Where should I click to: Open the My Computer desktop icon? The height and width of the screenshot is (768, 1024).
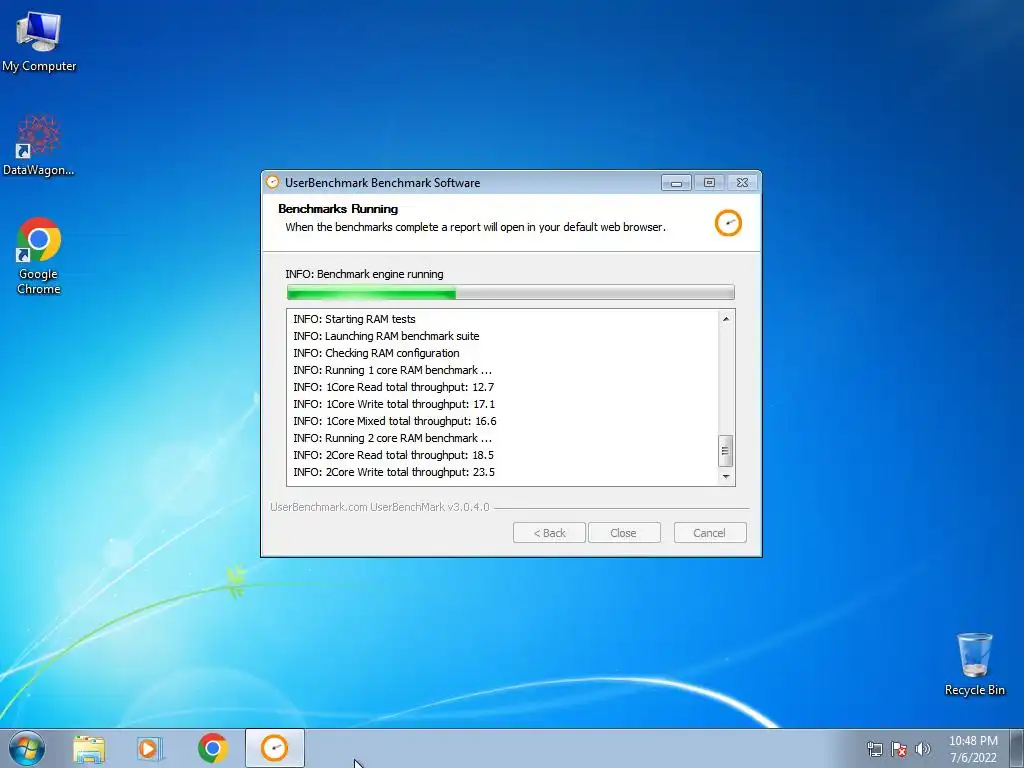(x=39, y=42)
